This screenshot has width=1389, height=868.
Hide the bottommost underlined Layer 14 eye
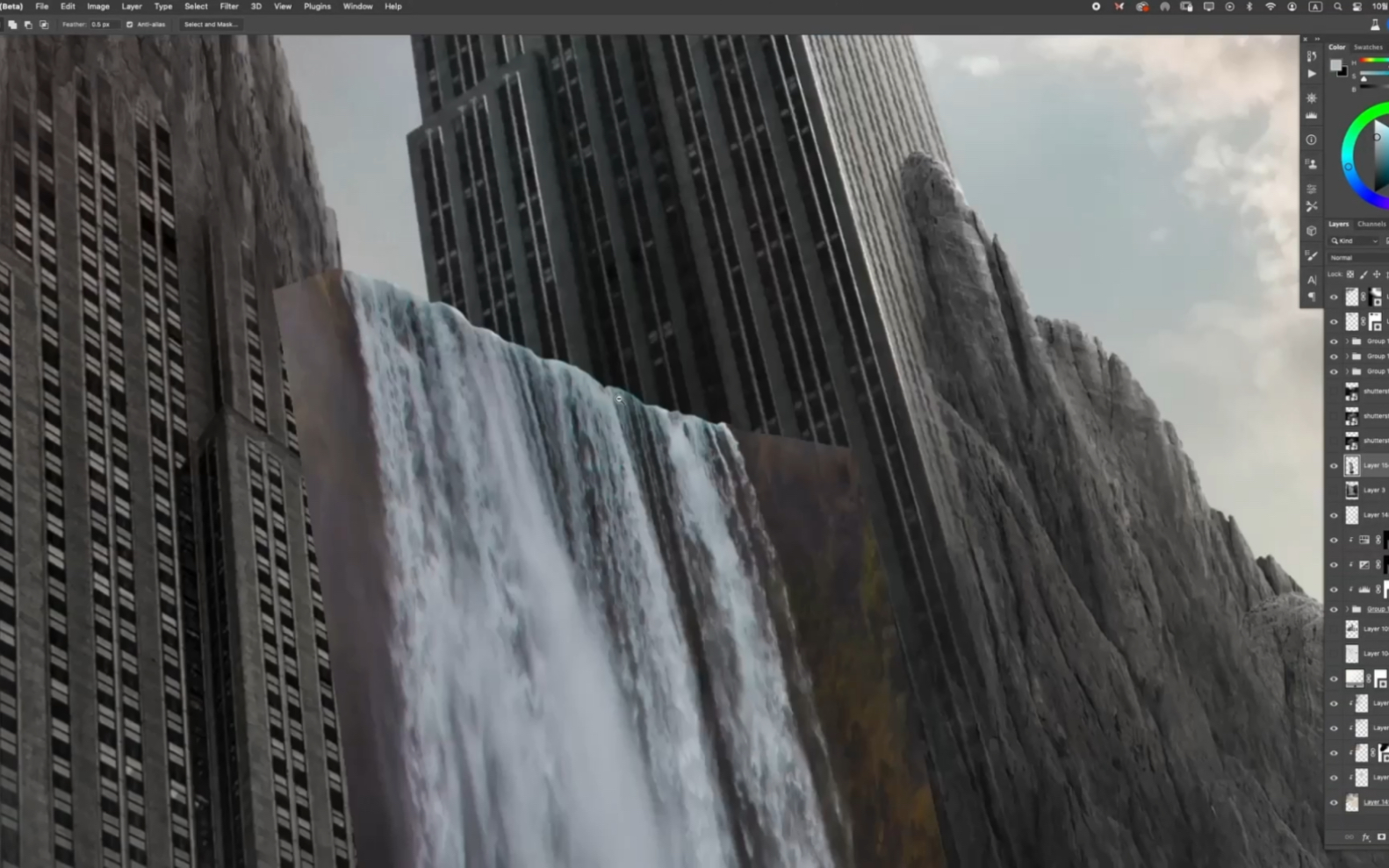[x=1334, y=802]
